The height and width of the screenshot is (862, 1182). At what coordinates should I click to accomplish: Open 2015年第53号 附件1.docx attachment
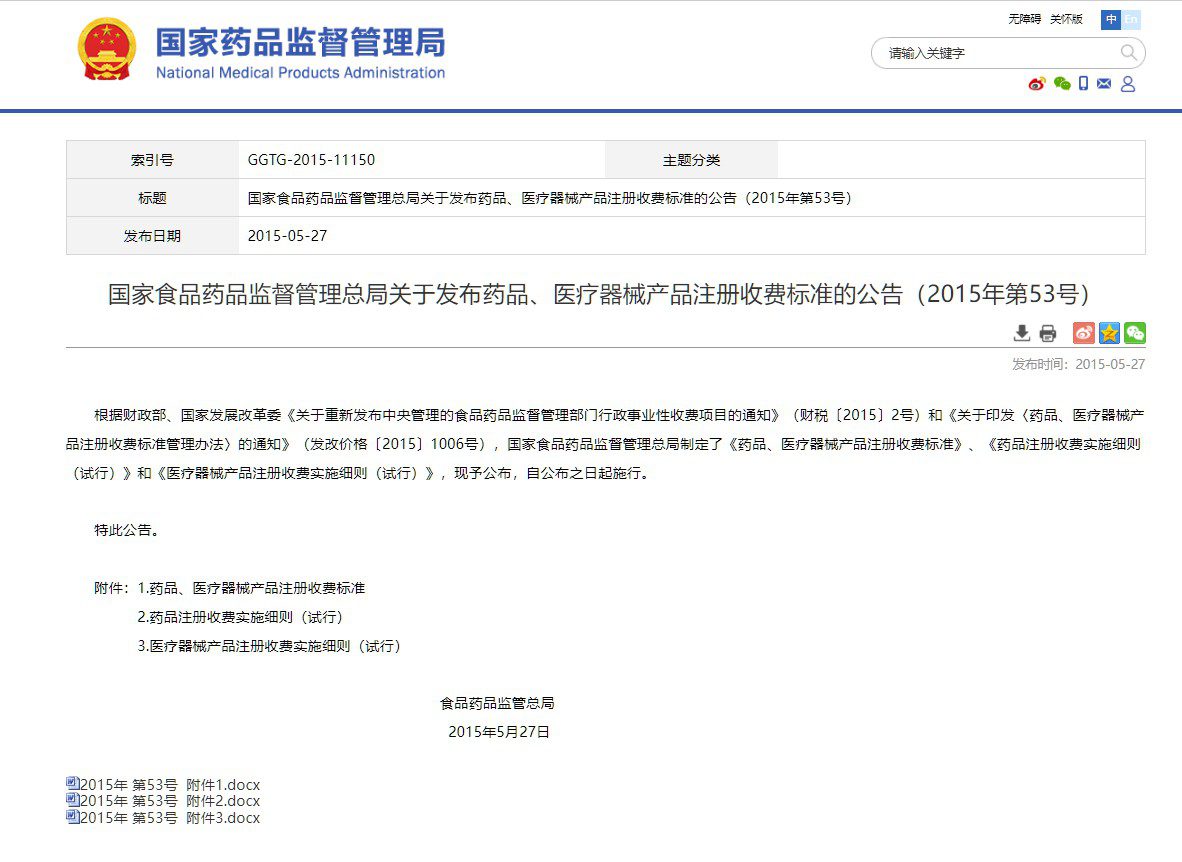[x=170, y=784]
